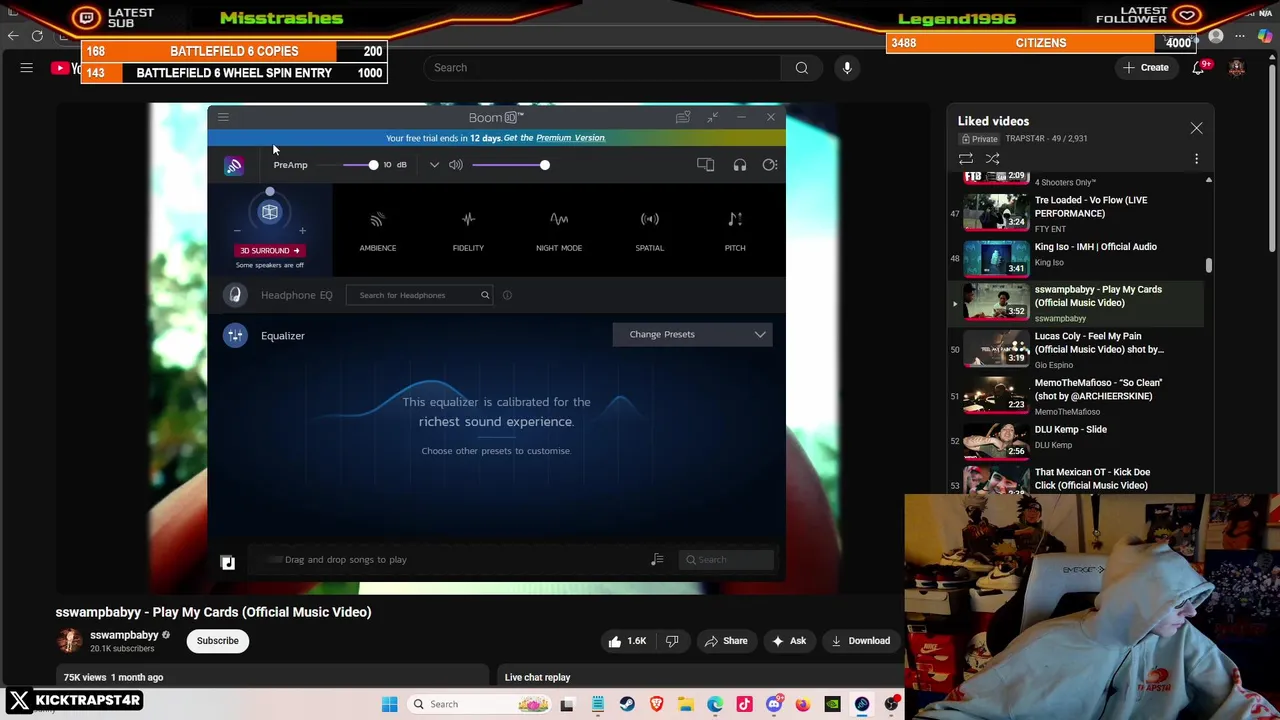Click the Boom speaker volume icon
1280x720 pixels.
456,165
